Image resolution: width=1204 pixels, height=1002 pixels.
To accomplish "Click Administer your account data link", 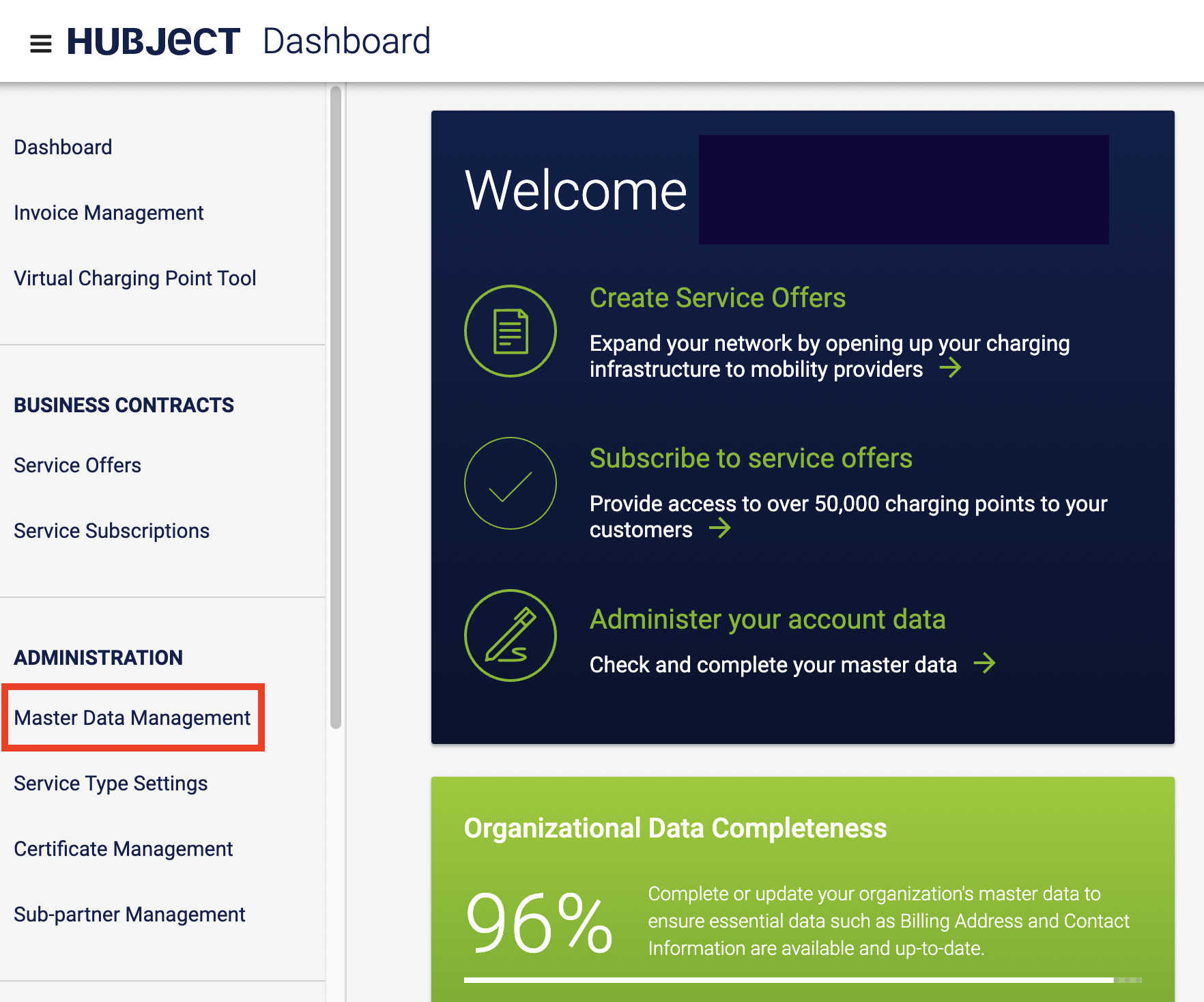I will [768, 620].
